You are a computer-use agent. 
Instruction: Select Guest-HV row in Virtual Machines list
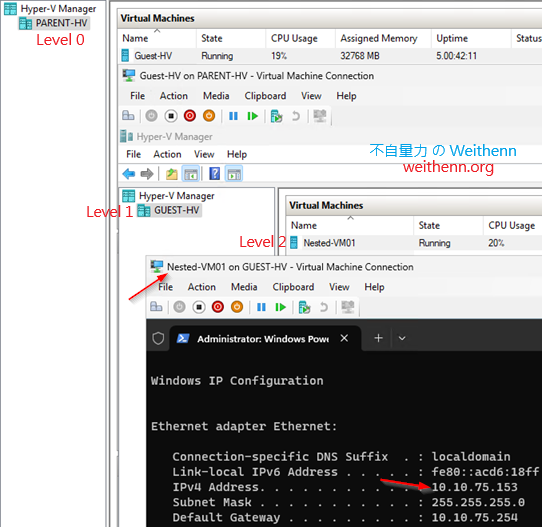click(330, 56)
